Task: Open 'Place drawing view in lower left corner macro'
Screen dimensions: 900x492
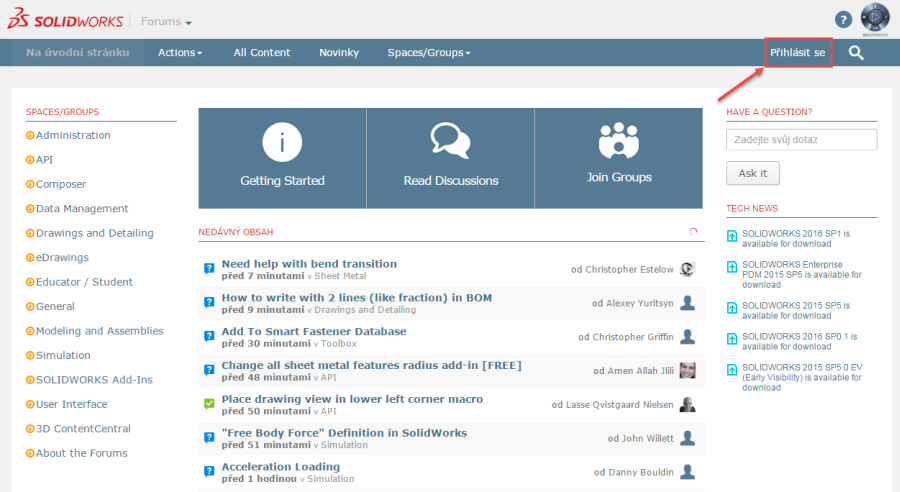Action: 352,399
